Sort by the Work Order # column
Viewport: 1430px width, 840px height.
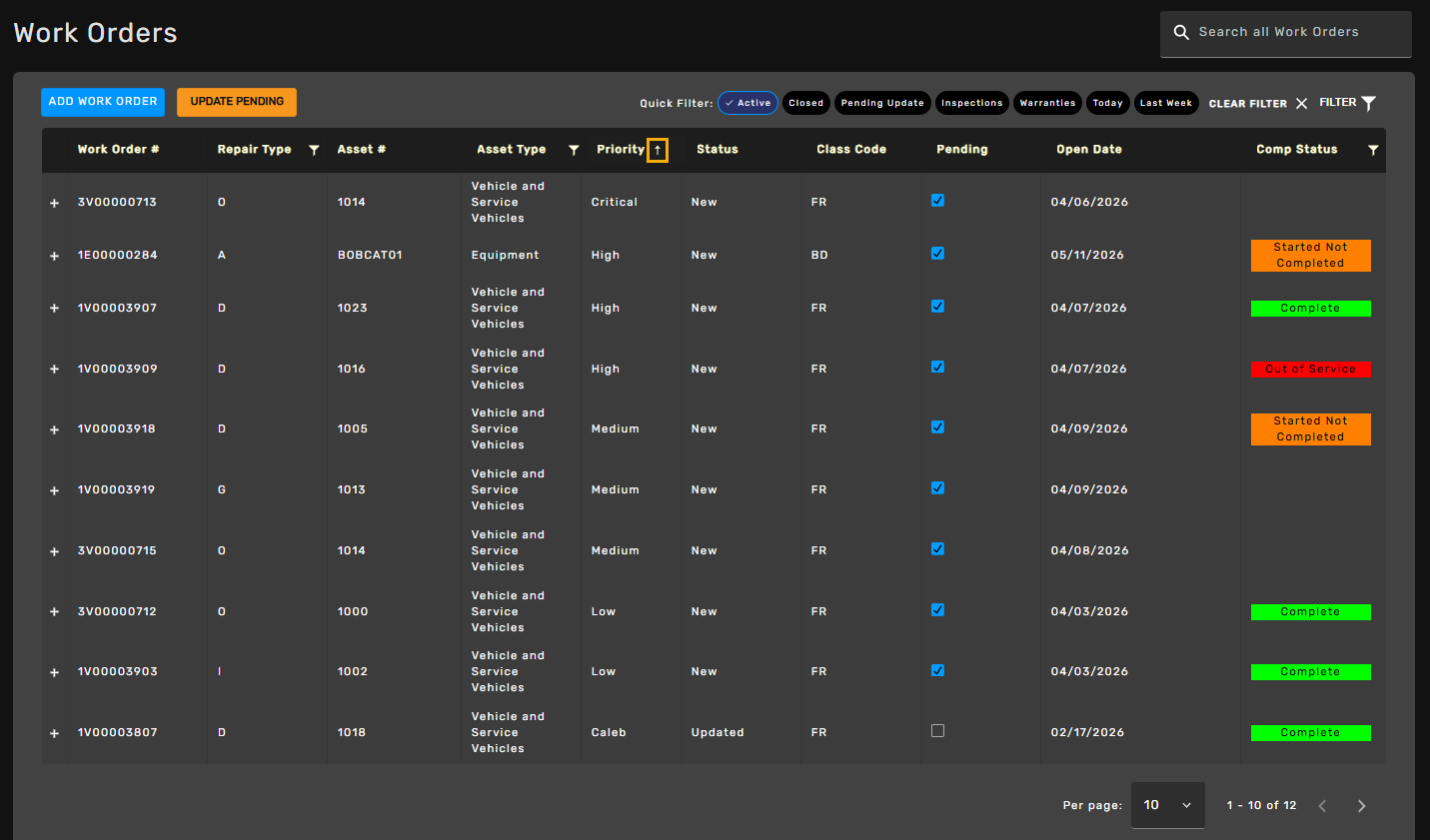[119, 150]
